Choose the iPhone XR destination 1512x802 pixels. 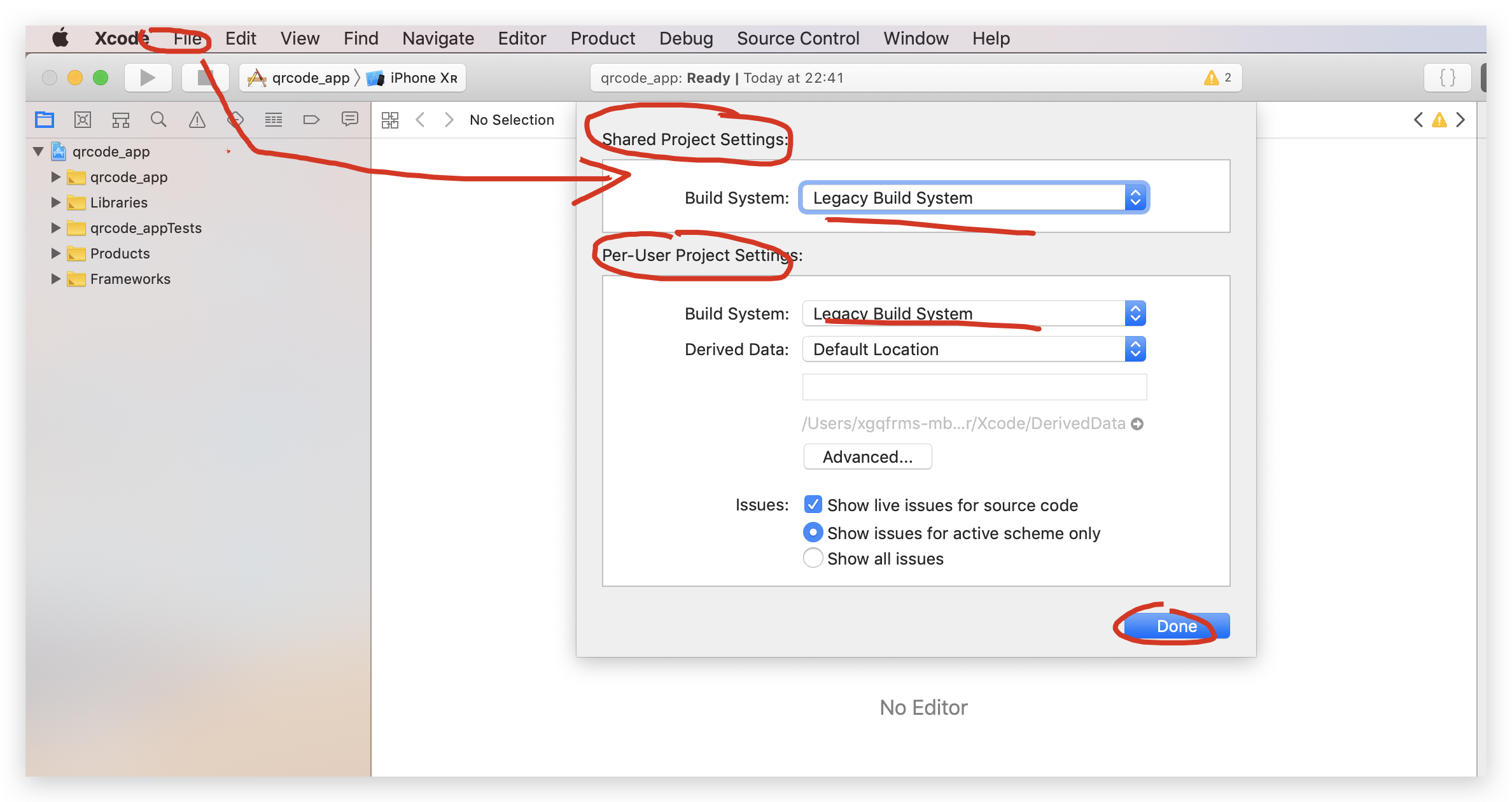tap(412, 78)
